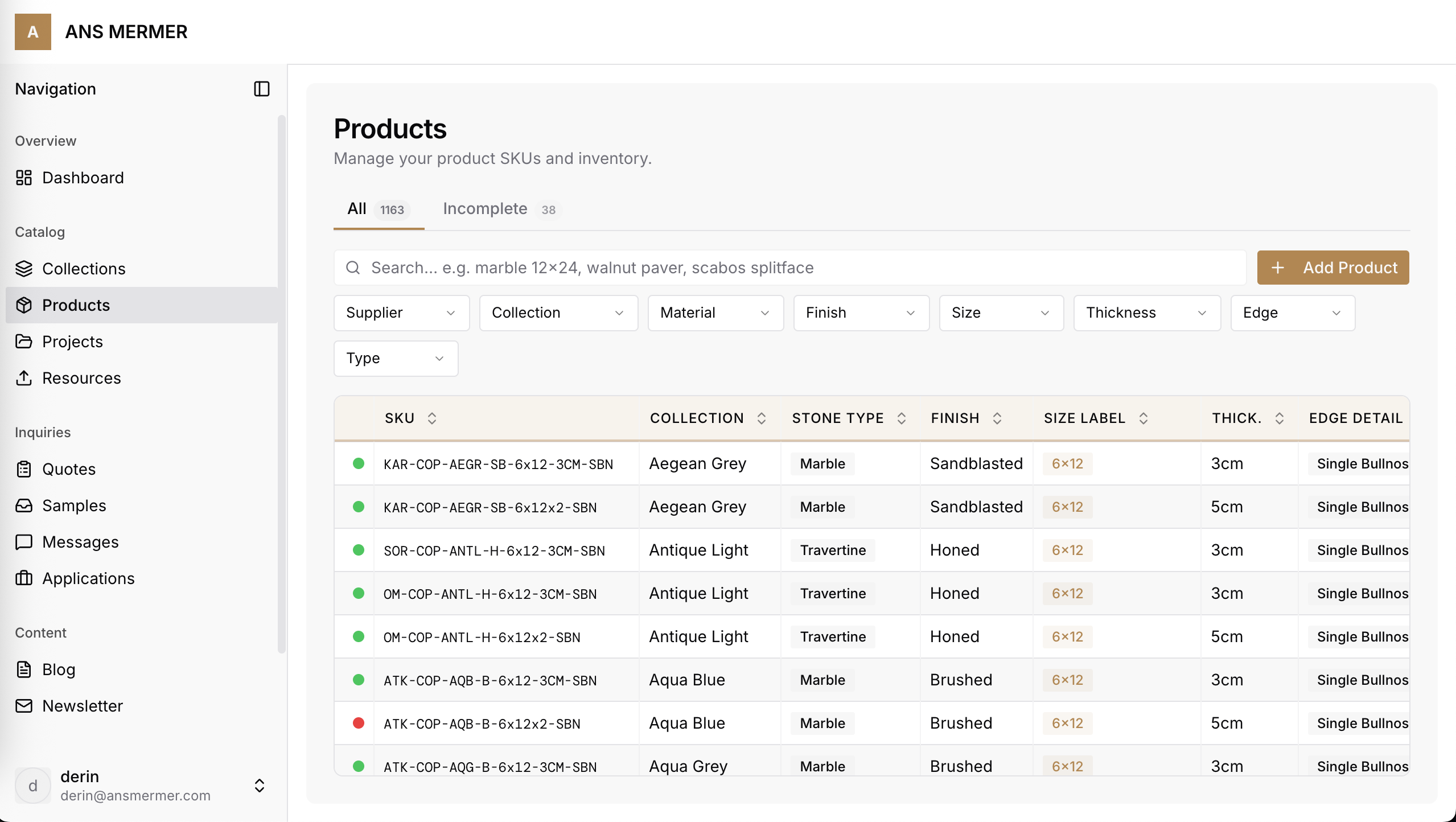Click the Quotes clipboard icon
The height and width of the screenshot is (822, 1456).
point(24,469)
